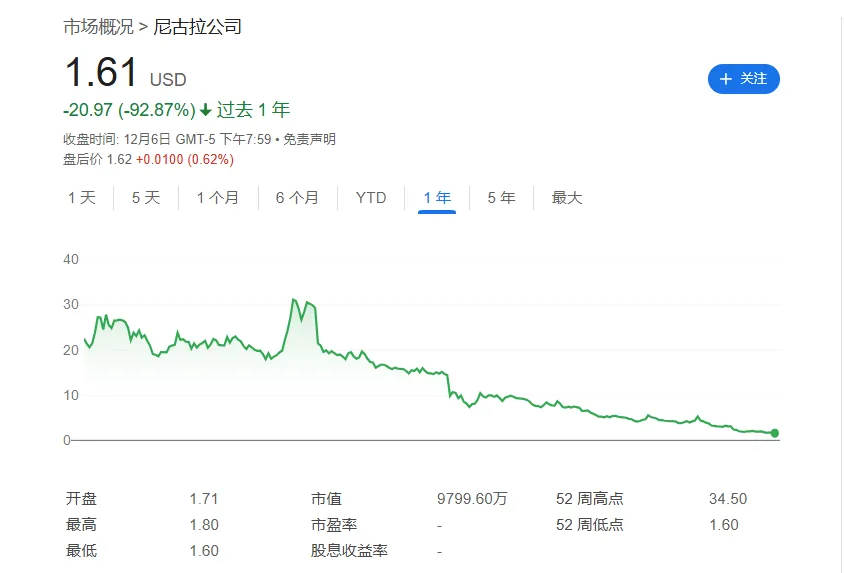This screenshot has height=573, width=845.
Task: Select the 最大 range tab
Action: [x=567, y=197]
